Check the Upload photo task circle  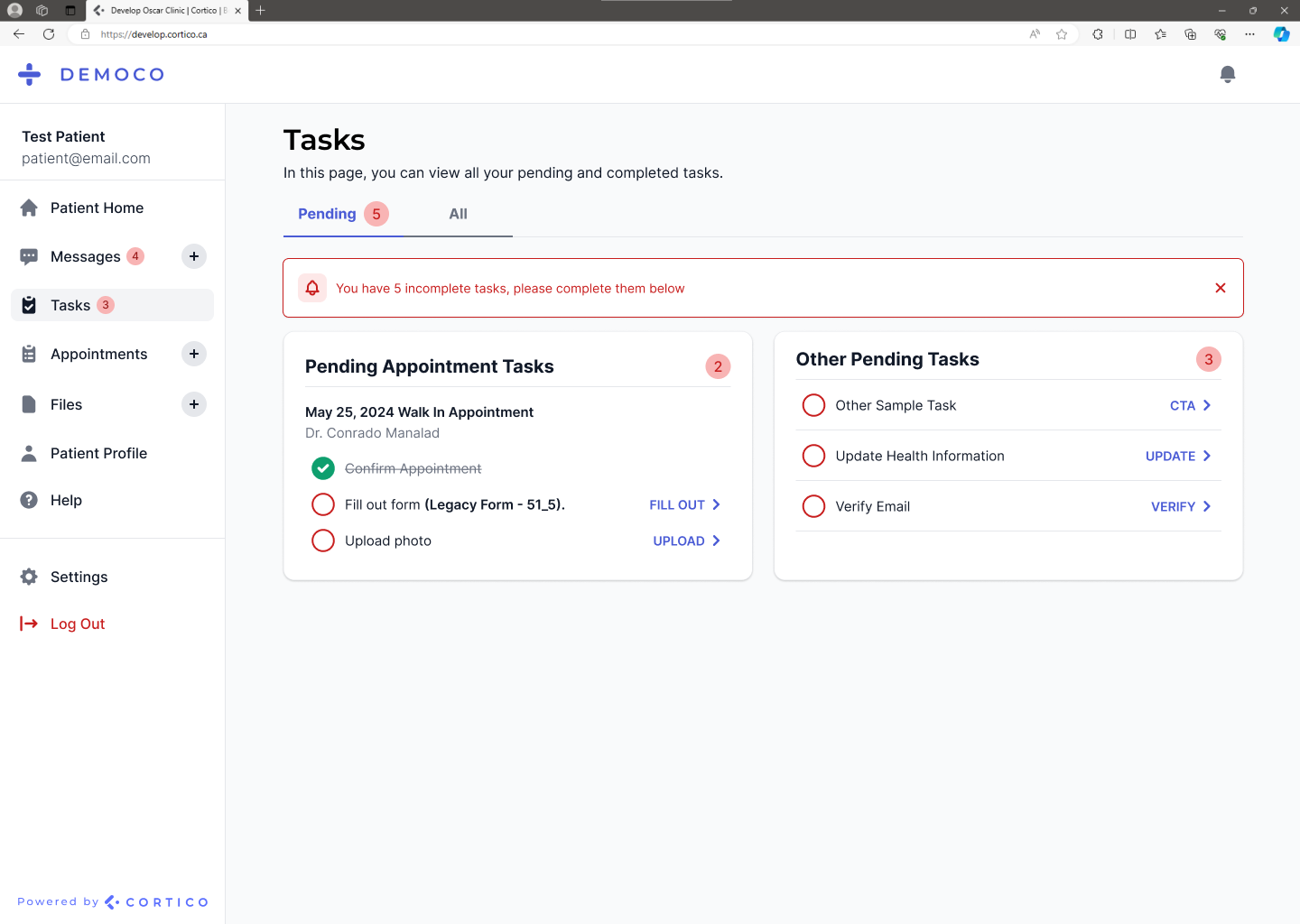coord(322,541)
